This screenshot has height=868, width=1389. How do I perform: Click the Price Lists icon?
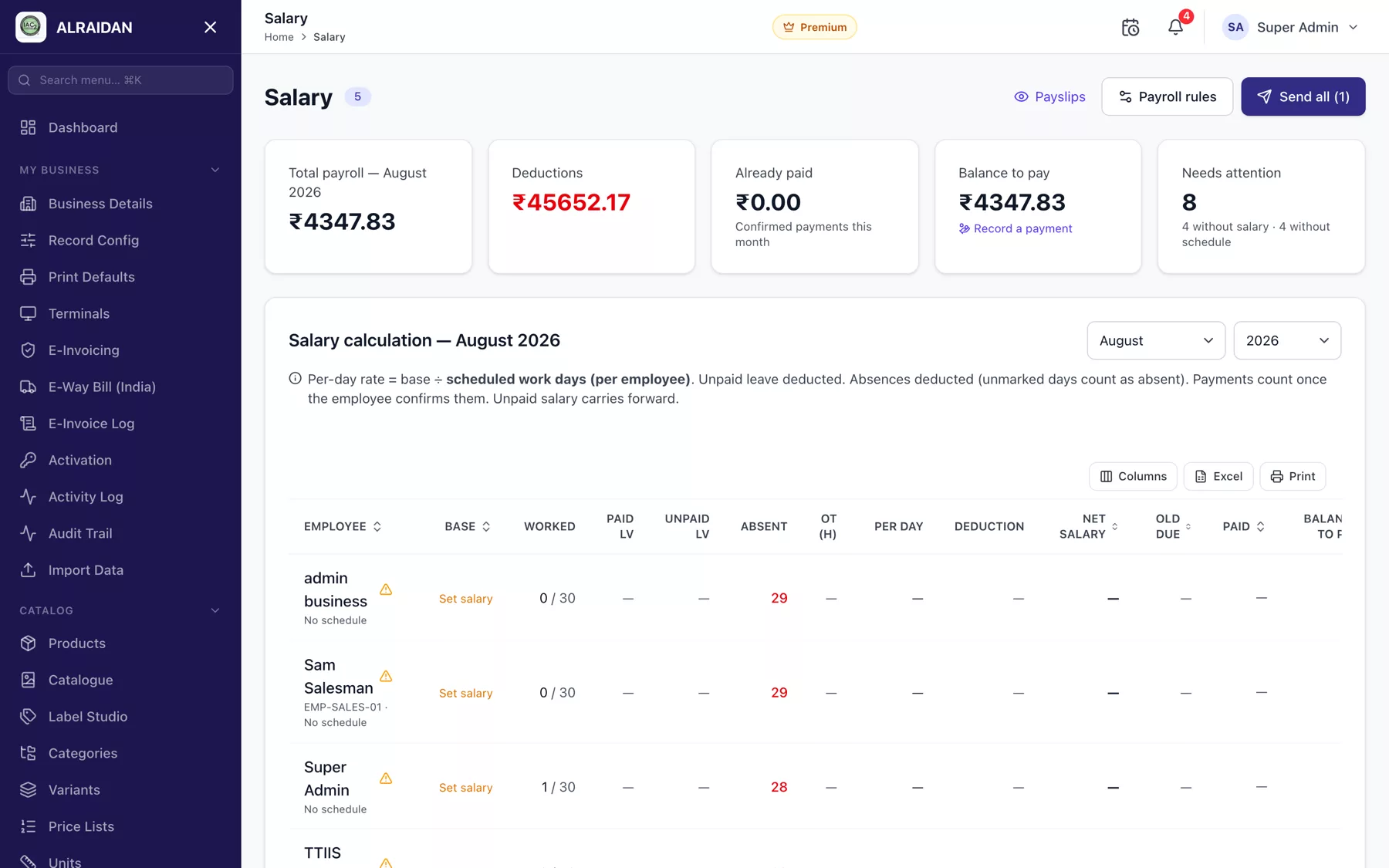tap(28, 826)
